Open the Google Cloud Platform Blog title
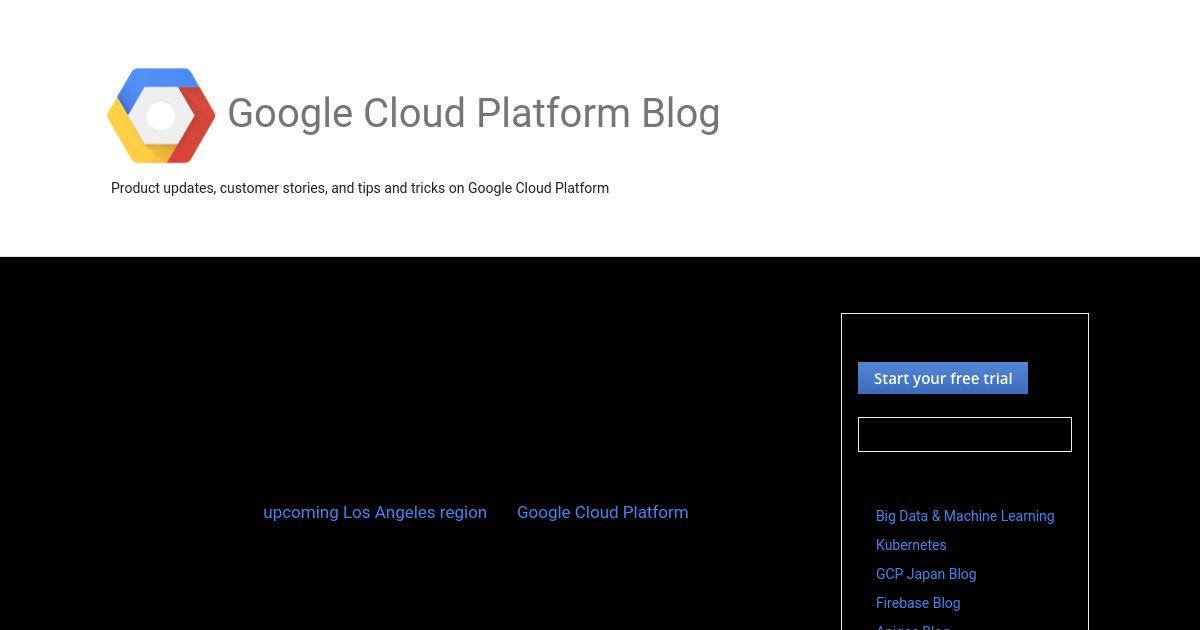Viewport: 1200px width, 630px height. tap(473, 113)
